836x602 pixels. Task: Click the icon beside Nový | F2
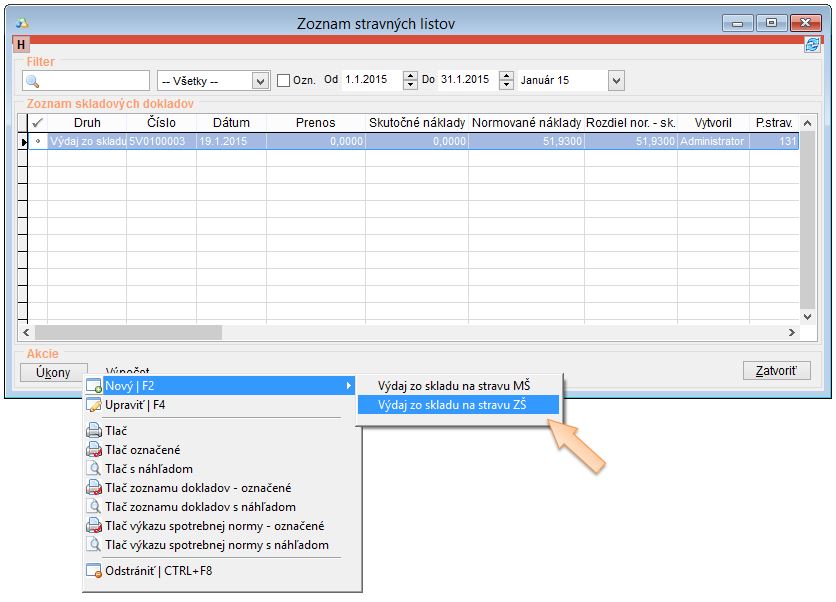(x=94, y=385)
